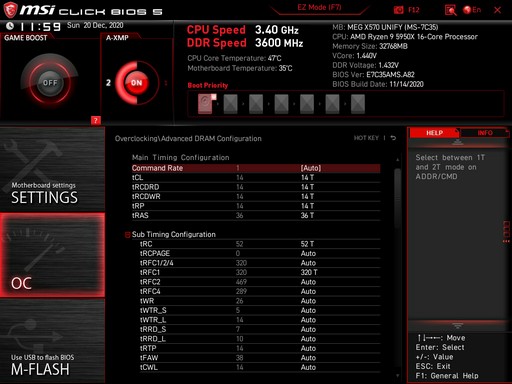Click the side panel handle on right edge
512x384 pixels.
(506, 231)
